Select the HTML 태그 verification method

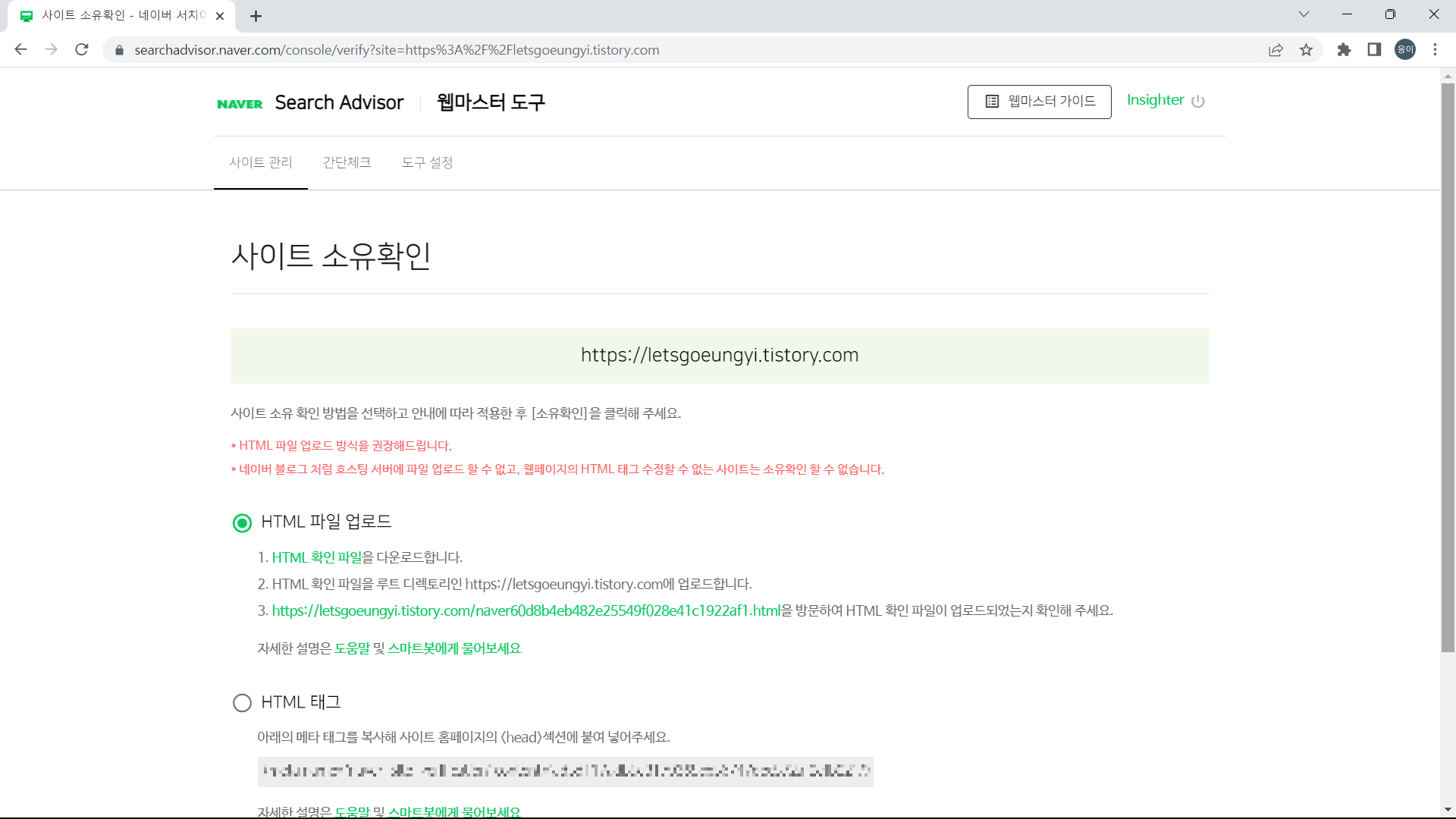pyautogui.click(x=242, y=702)
